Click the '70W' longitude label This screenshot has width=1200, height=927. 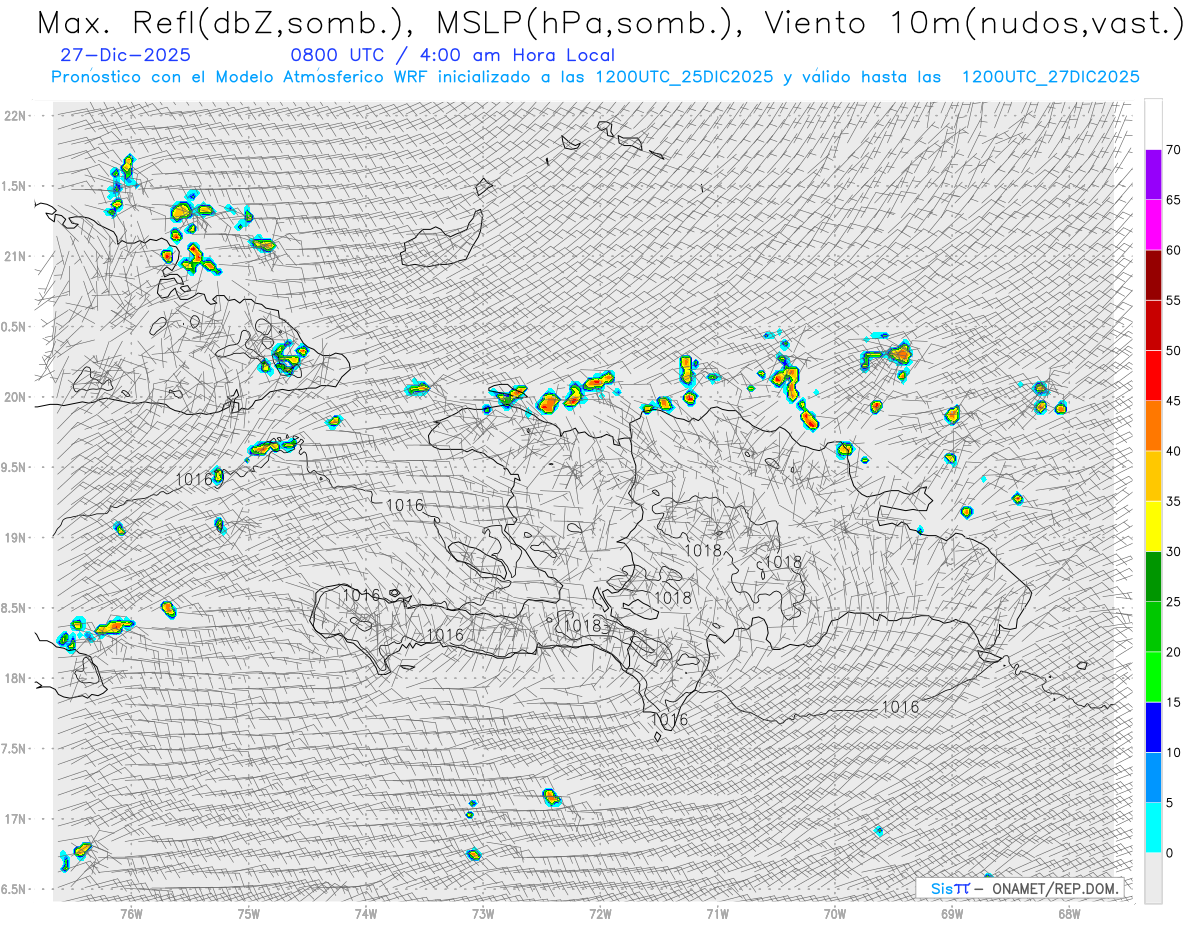(x=835, y=912)
